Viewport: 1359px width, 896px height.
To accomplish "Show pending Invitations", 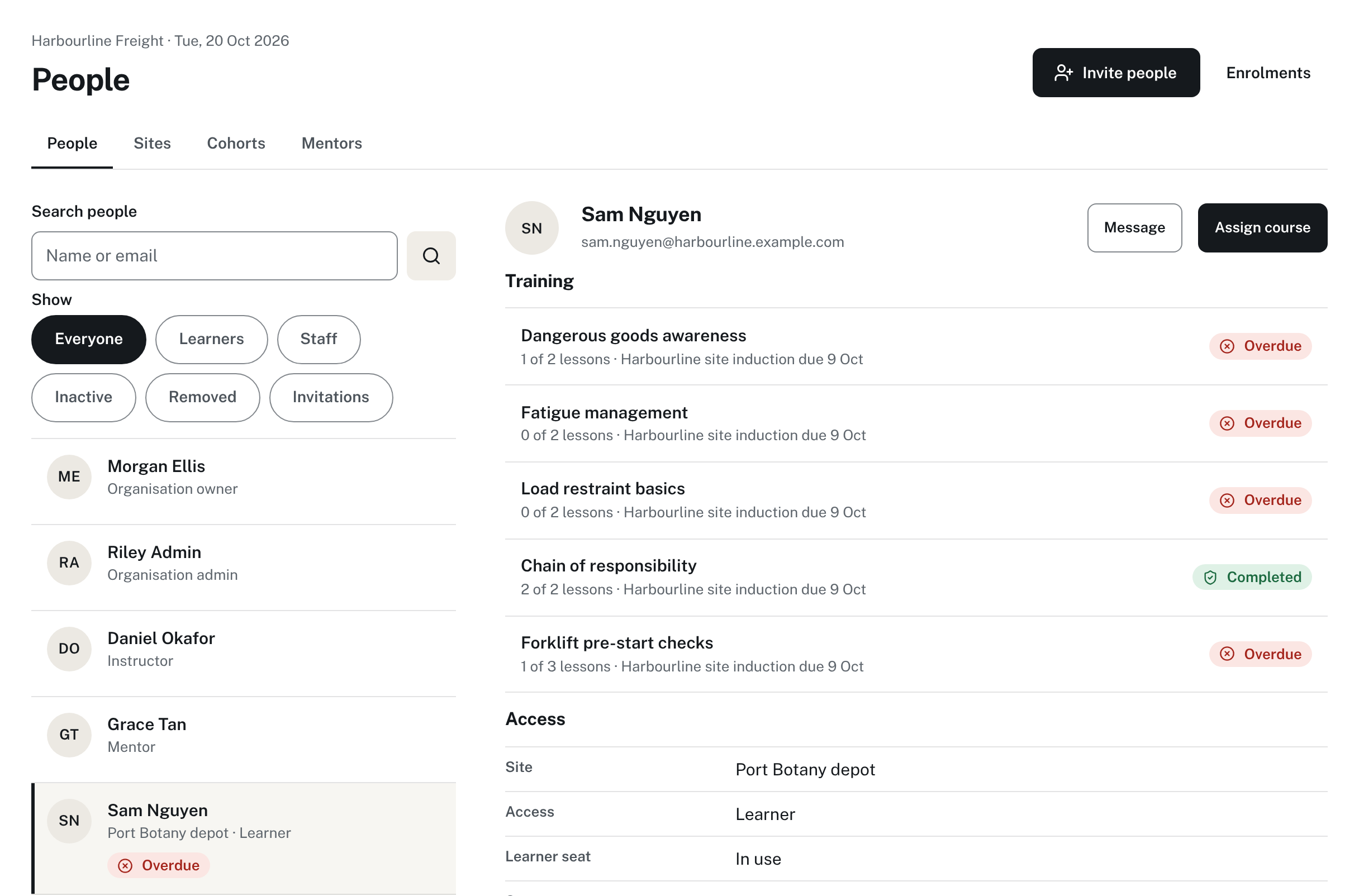I will (331, 397).
